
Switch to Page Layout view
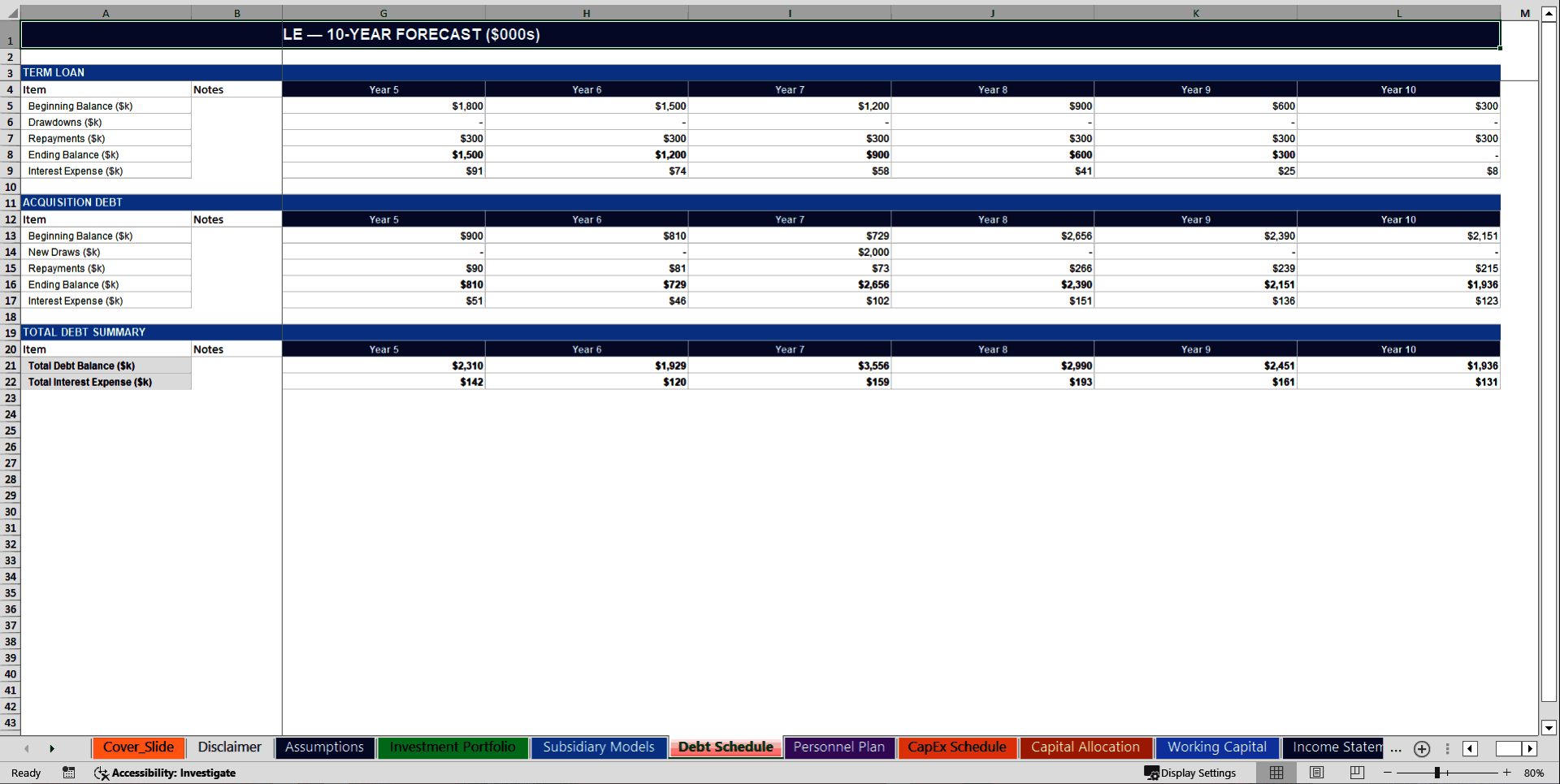tap(1316, 773)
